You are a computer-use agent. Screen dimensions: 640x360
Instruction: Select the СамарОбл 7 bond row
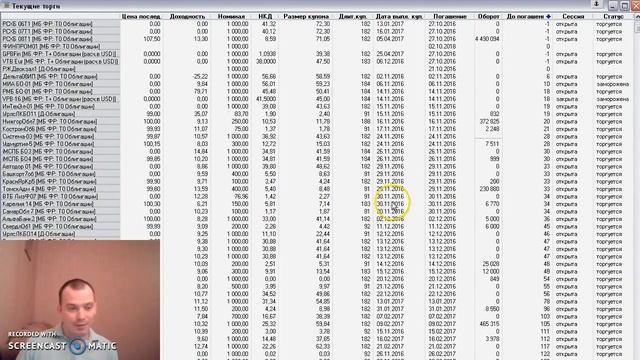(x=60, y=211)
